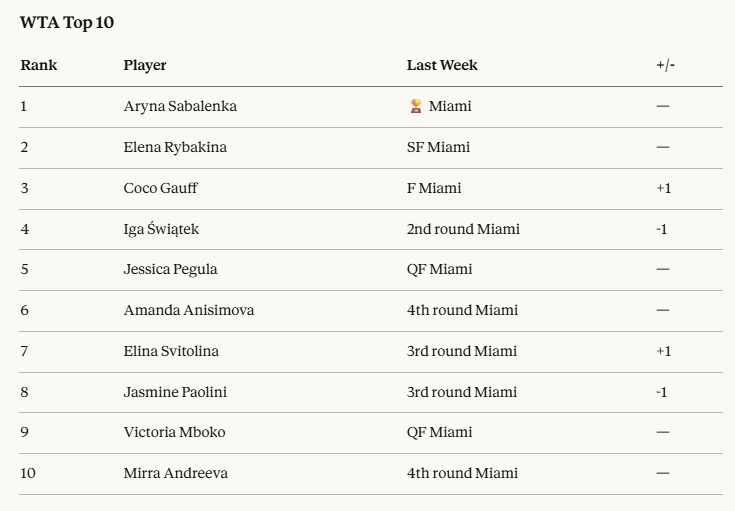Choose Jasmine Paolini in the table
This screenshot has height=511, width=735.
(x=175, y=392)
